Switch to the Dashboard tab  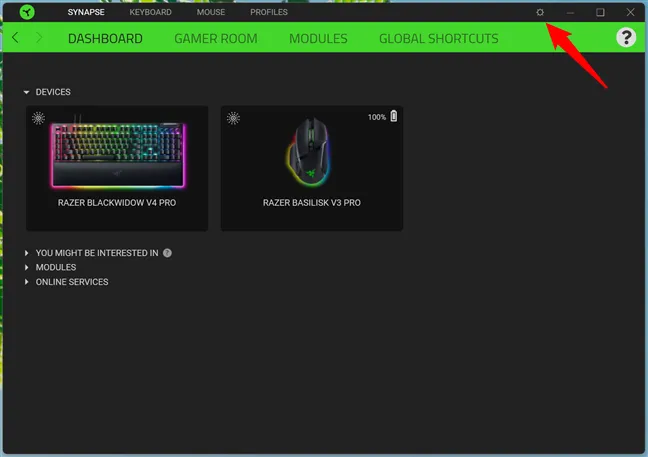point(105,38)
